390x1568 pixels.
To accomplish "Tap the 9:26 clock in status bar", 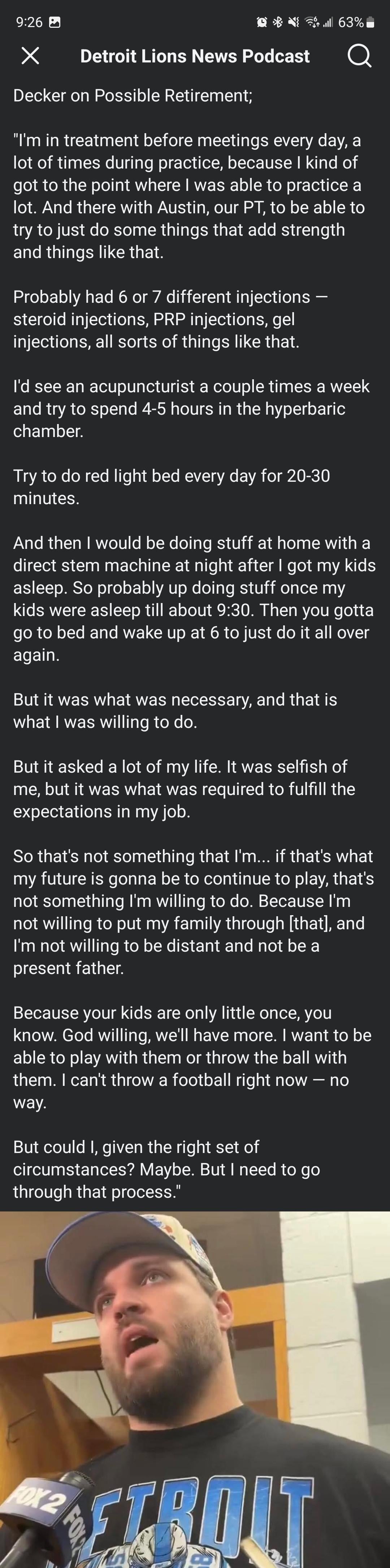I will coord(29,22).
